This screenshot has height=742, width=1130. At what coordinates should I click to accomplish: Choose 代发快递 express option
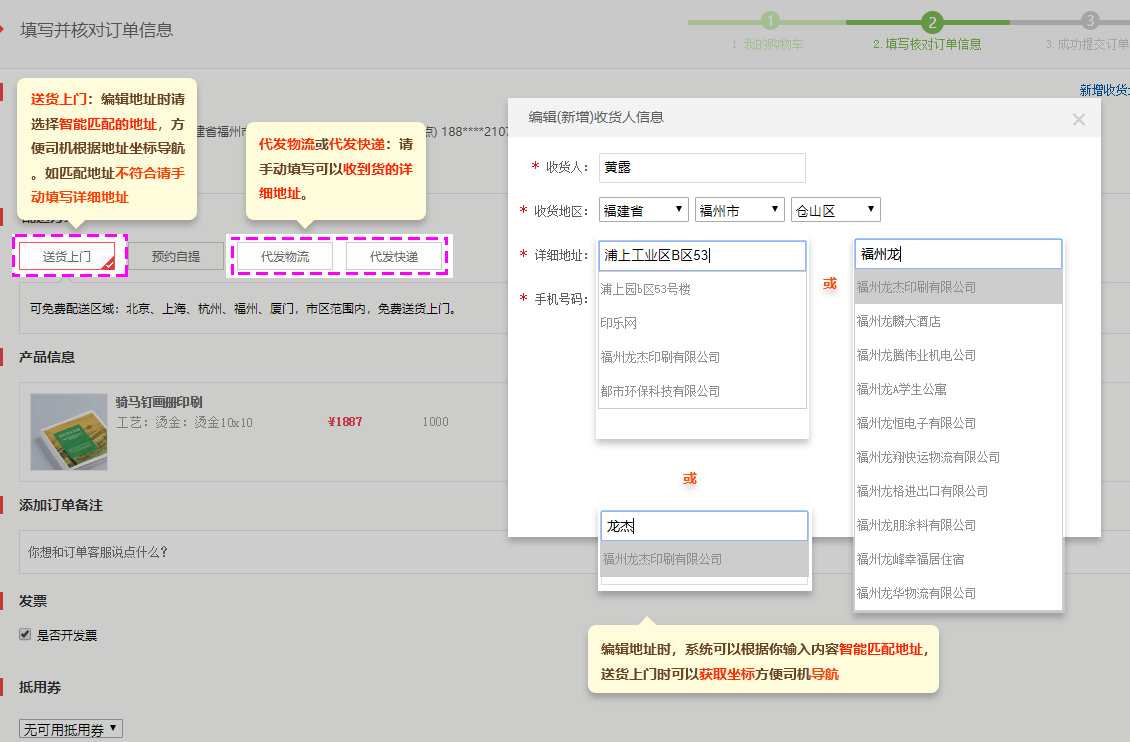(x=394, y=256)
